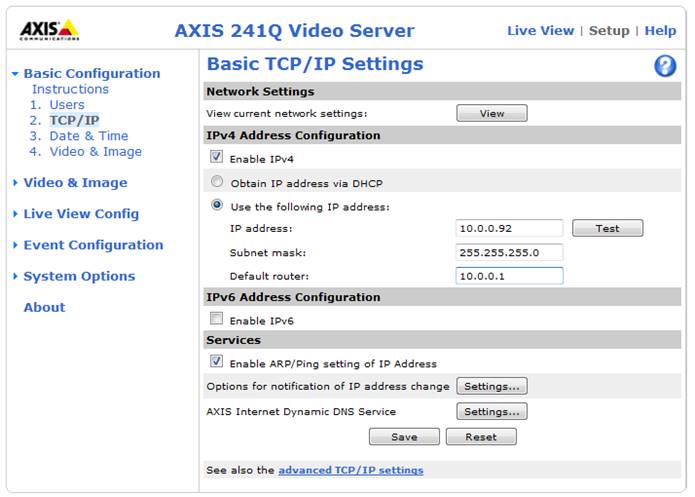Expand Live View Config menu

coord(81,214)
